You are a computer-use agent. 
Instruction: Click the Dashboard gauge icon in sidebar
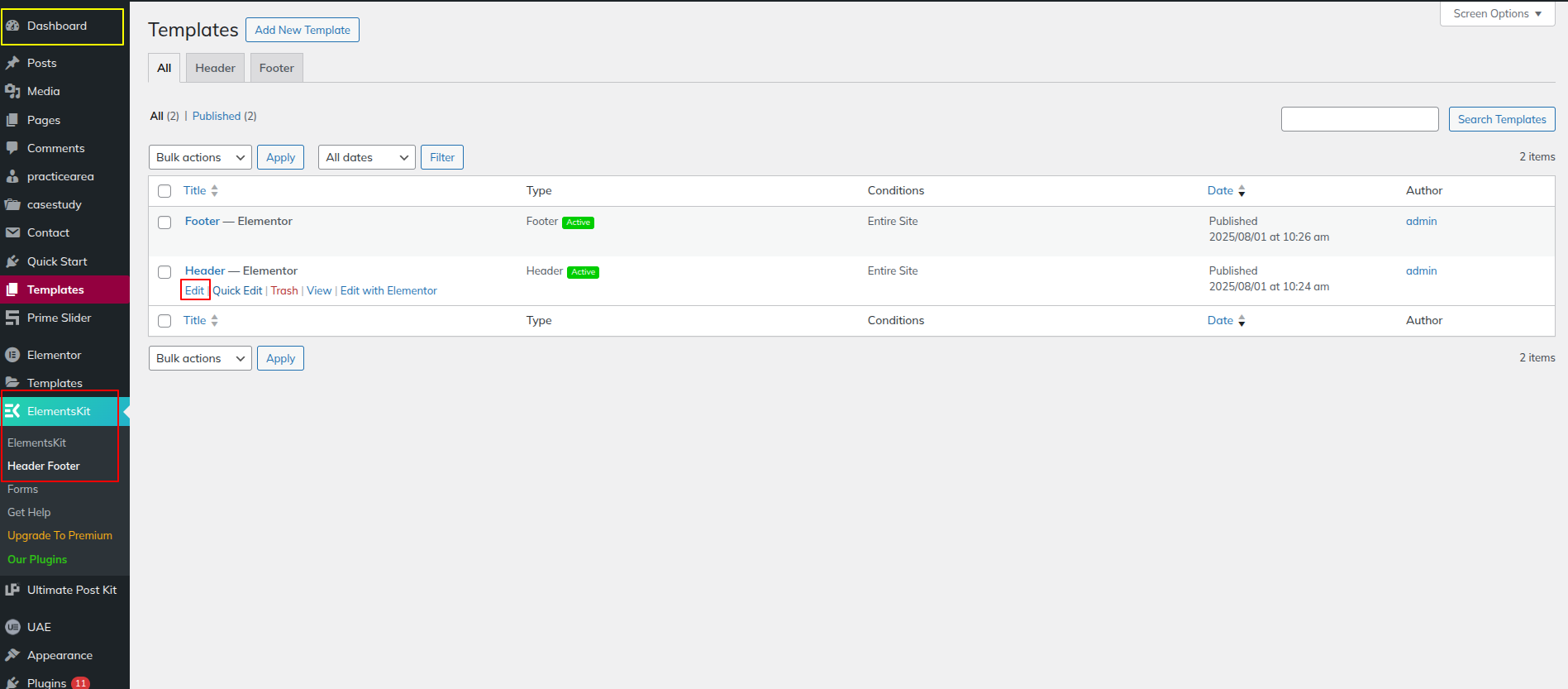(x=12, y=26)
